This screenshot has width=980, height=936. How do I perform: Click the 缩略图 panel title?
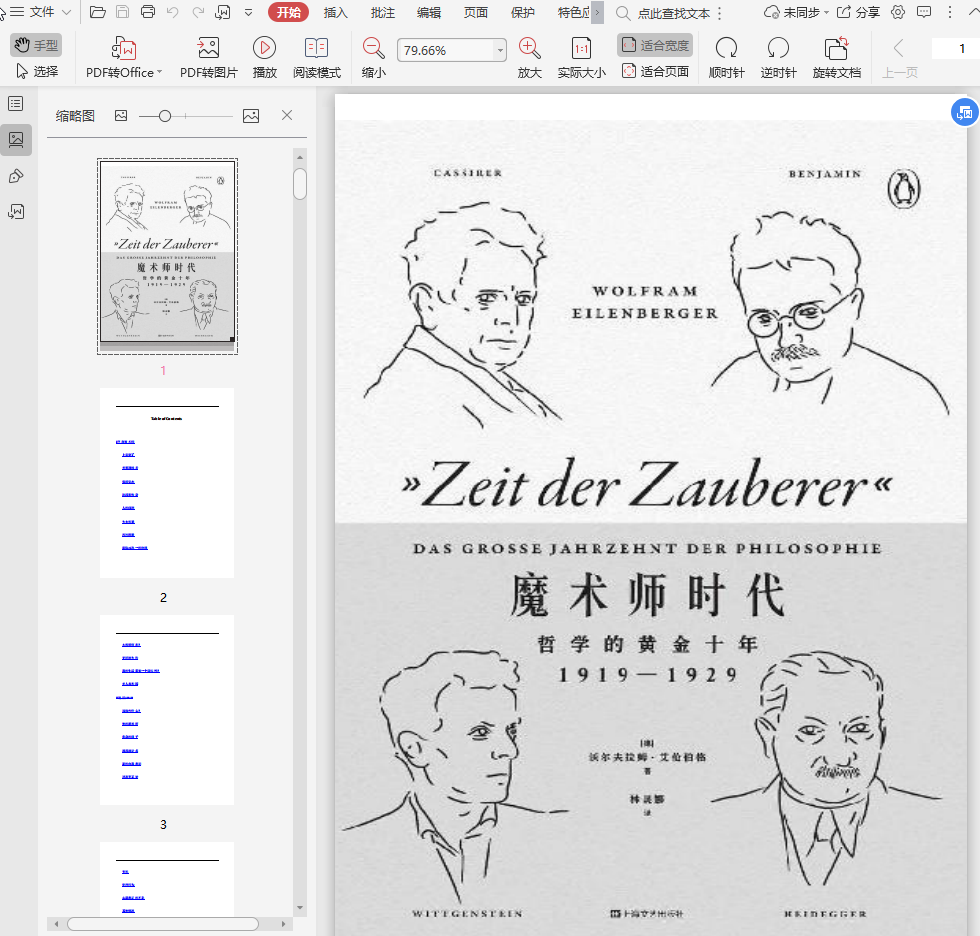75,116
